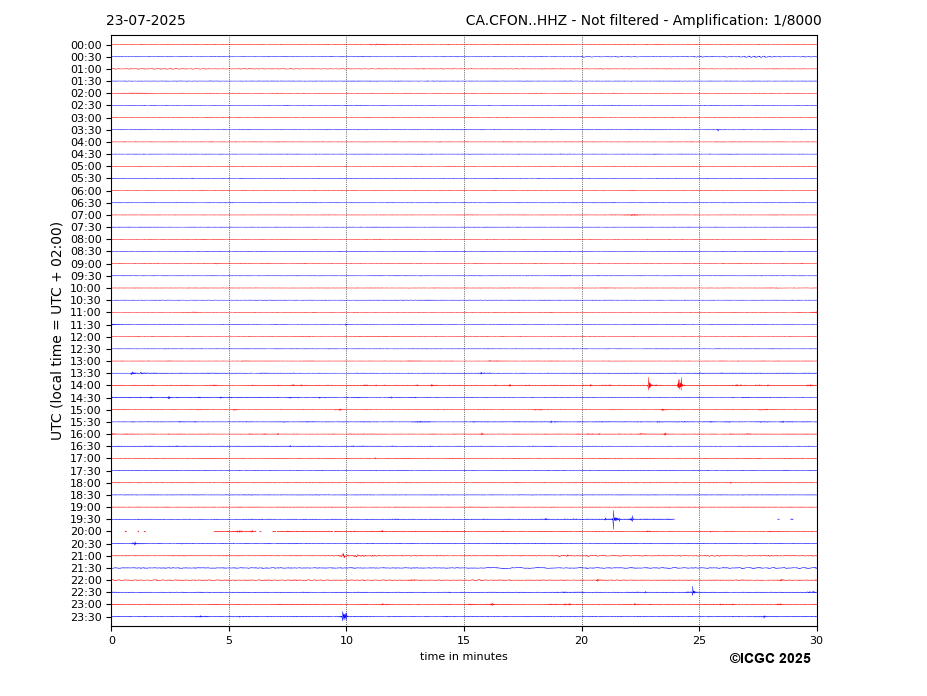Select the 20:30 row label
Image resolution: width=927 pixels, height=696 pixels.
pyautogui.click(x=86, y=545)
